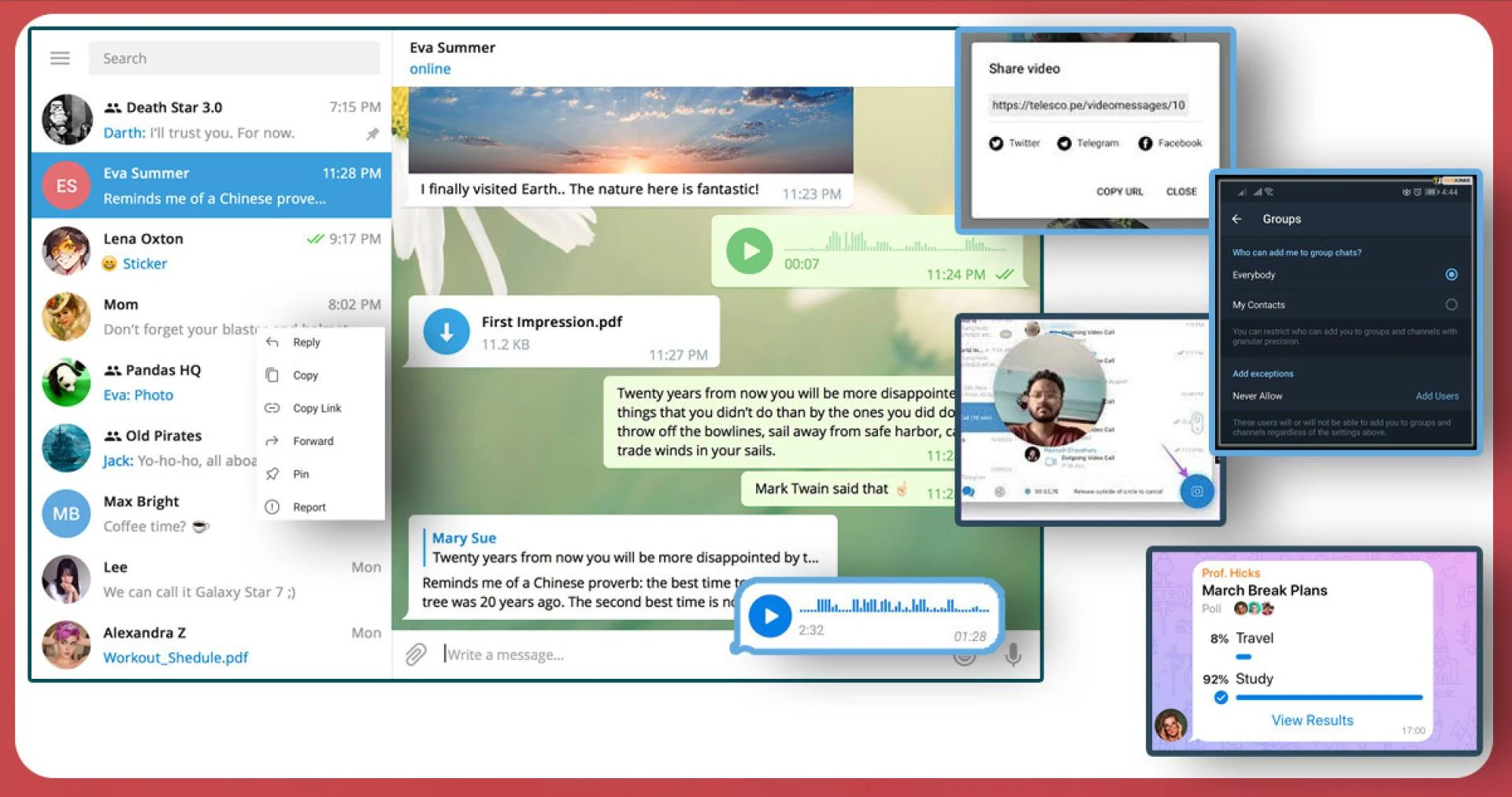The image size is (1512, 797).
Task: Click the microphone record icon
Action: (x=1014, y=654)
